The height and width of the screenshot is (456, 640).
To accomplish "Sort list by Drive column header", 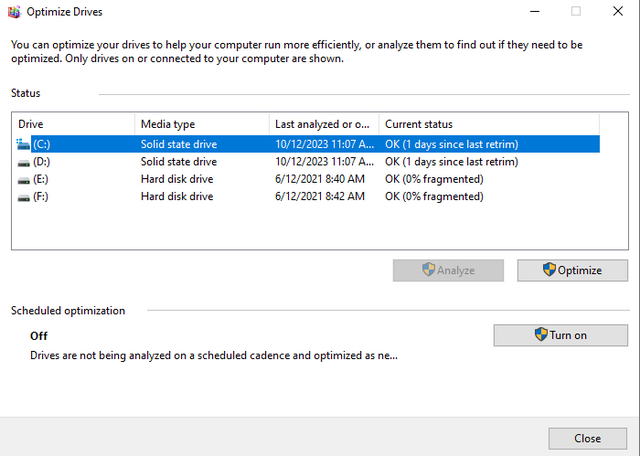I will tap(73, 124).
